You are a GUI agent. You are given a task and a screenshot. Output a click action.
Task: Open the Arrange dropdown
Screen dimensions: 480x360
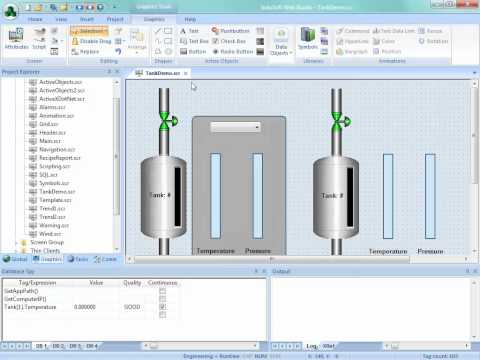(137, 41)
